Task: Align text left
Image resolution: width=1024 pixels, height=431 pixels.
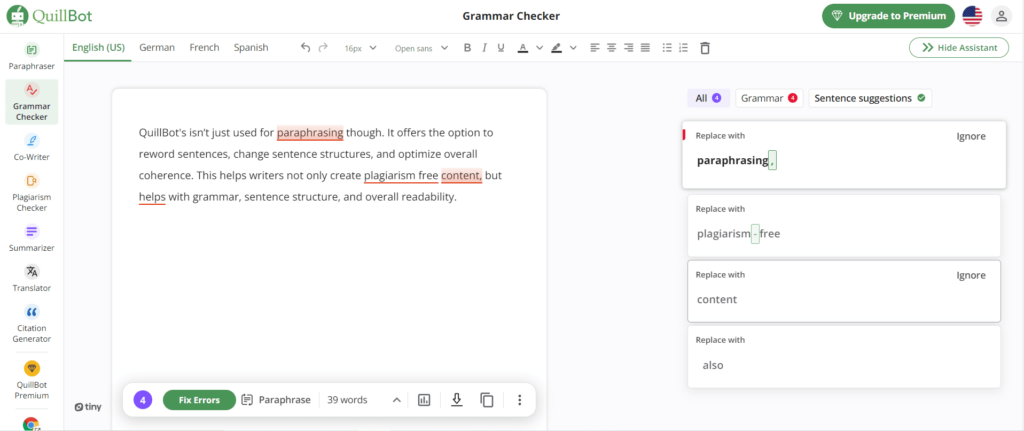Action: click(x=594, y=48)
